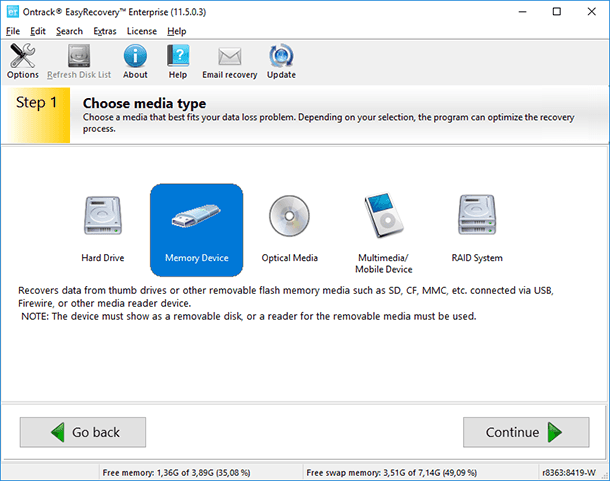Open the Extras menu
The height and width of the screenshot is (481, 610).
pos(105,31)
